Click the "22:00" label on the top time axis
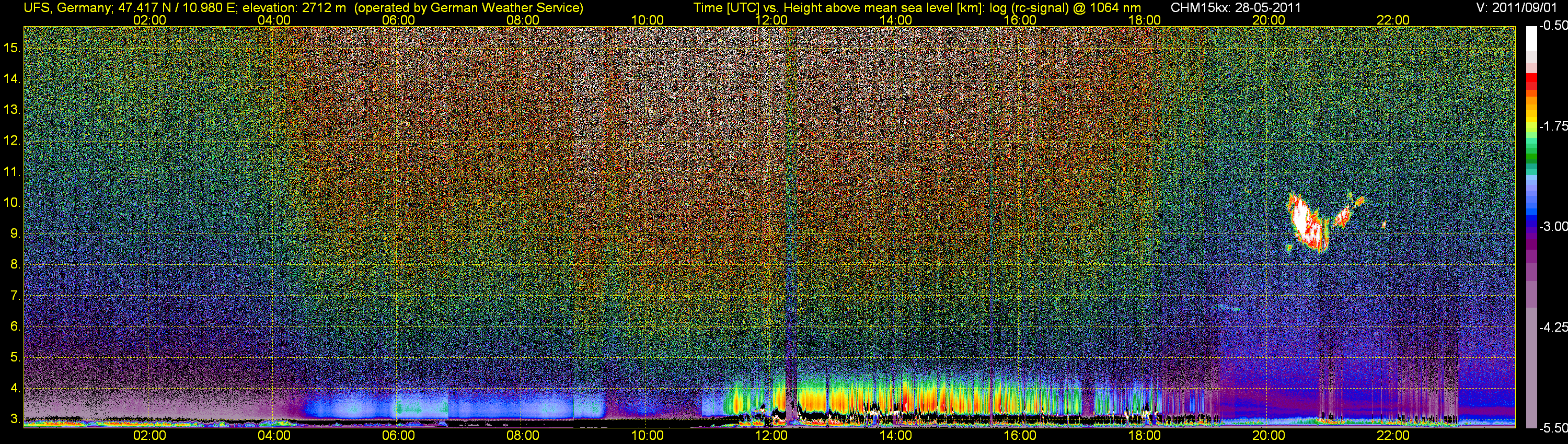Screen dimensions: 1568x444 [x=1393, y=20]
